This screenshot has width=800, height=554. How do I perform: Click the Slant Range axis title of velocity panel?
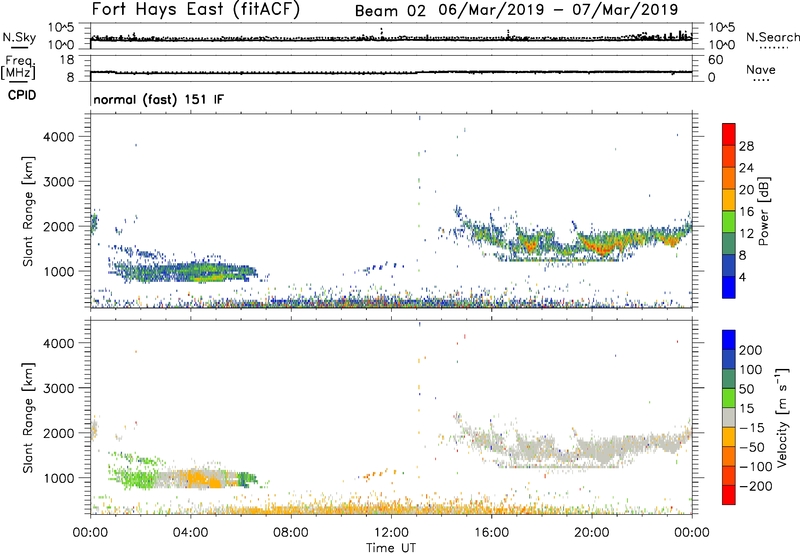pyautogui.click(x=28, y=418)
